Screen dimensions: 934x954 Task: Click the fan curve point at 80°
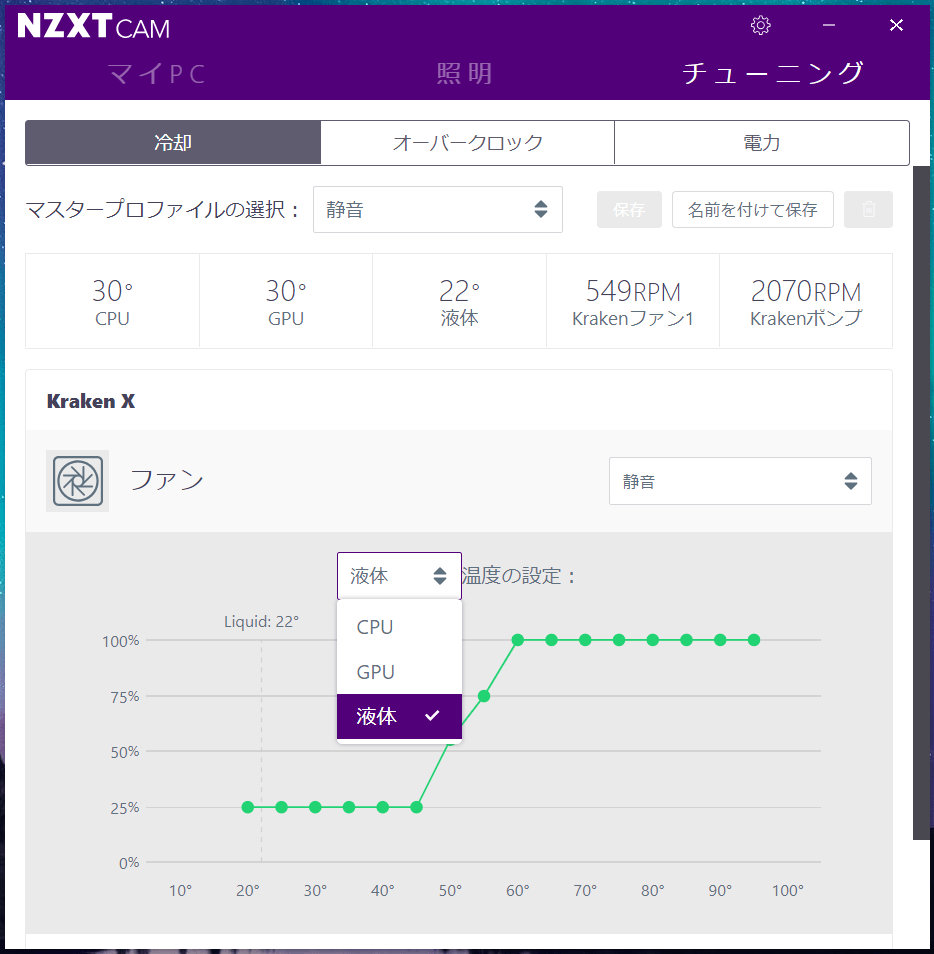tap(653, 640)
